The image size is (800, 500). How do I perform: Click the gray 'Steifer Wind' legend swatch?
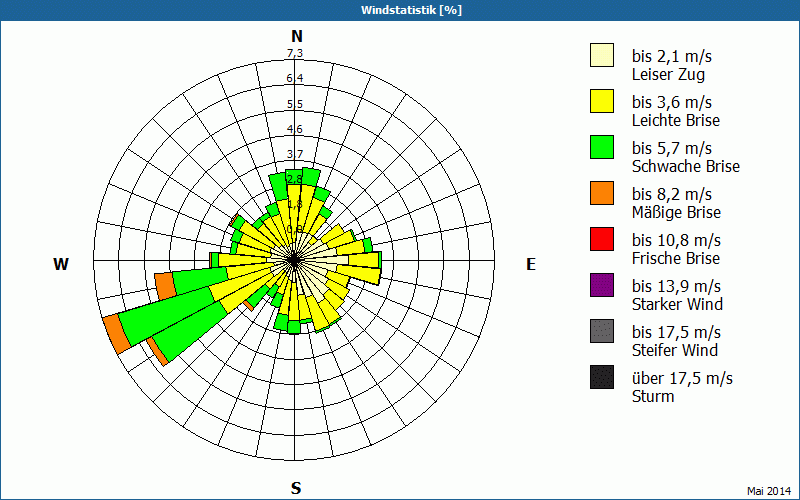[602, 332]
